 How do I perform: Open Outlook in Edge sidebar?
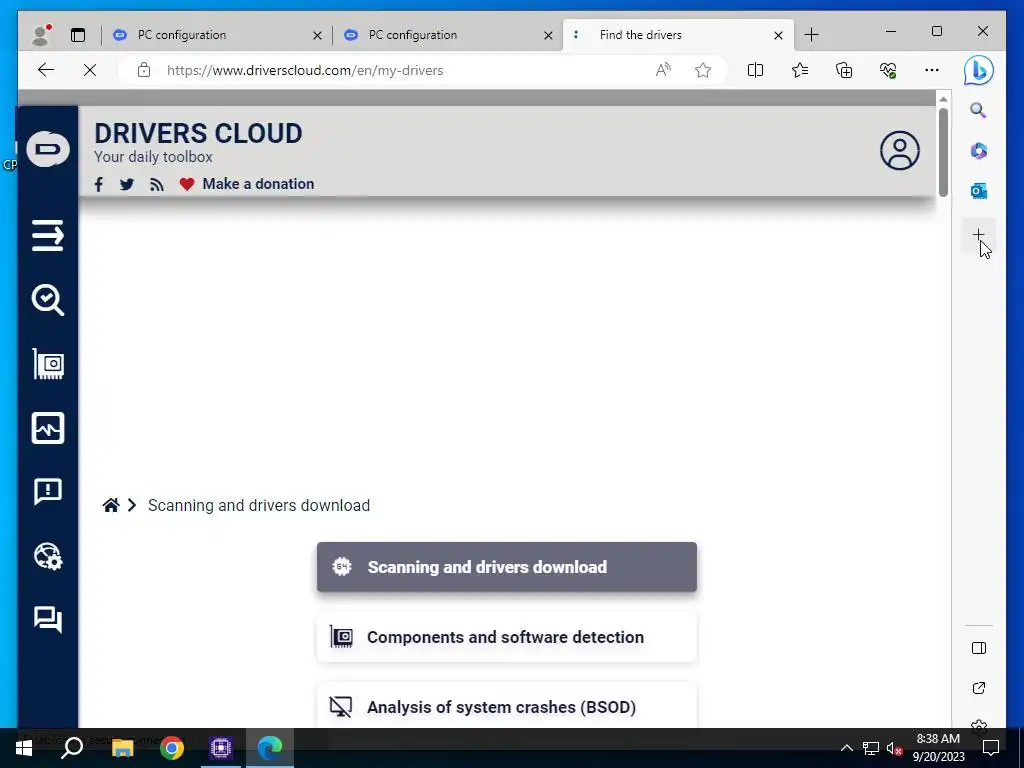pos(978,191)
